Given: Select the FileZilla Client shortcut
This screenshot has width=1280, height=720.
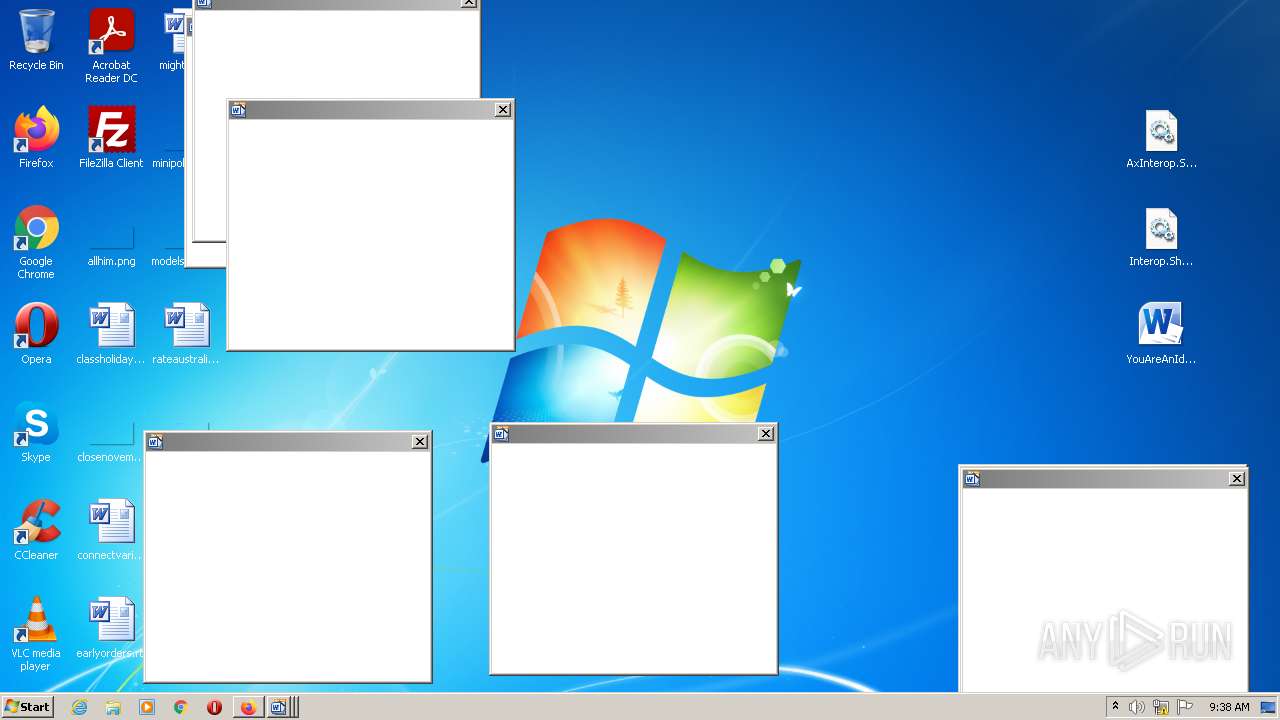Looking at the screenshot, I should 111,138.
